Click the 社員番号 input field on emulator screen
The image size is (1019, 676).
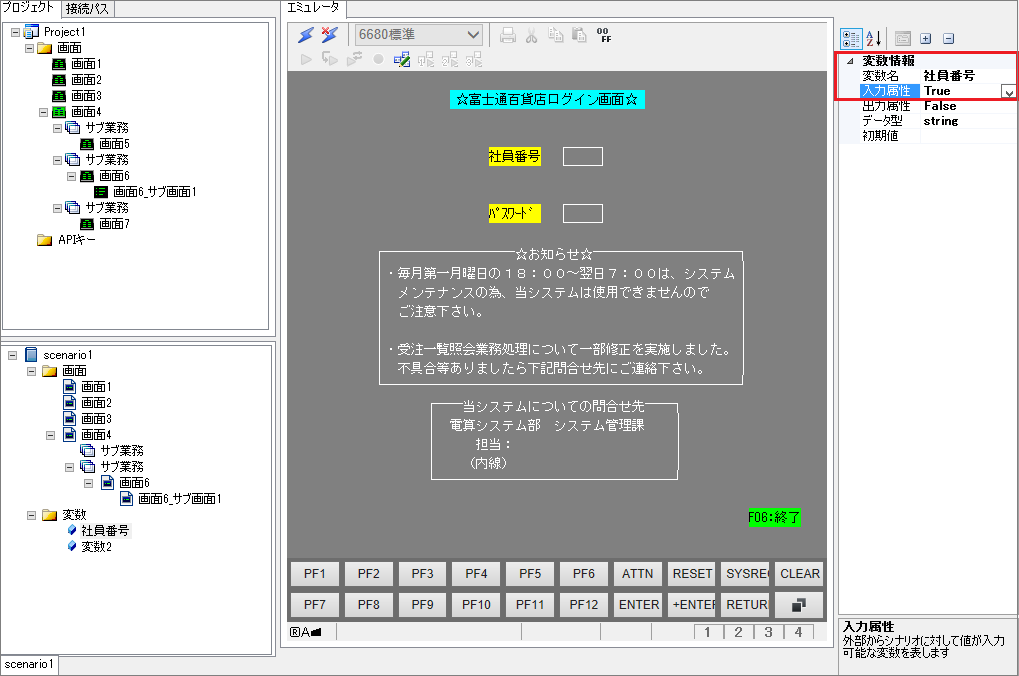pyautogui.click(x=583, y=157)
